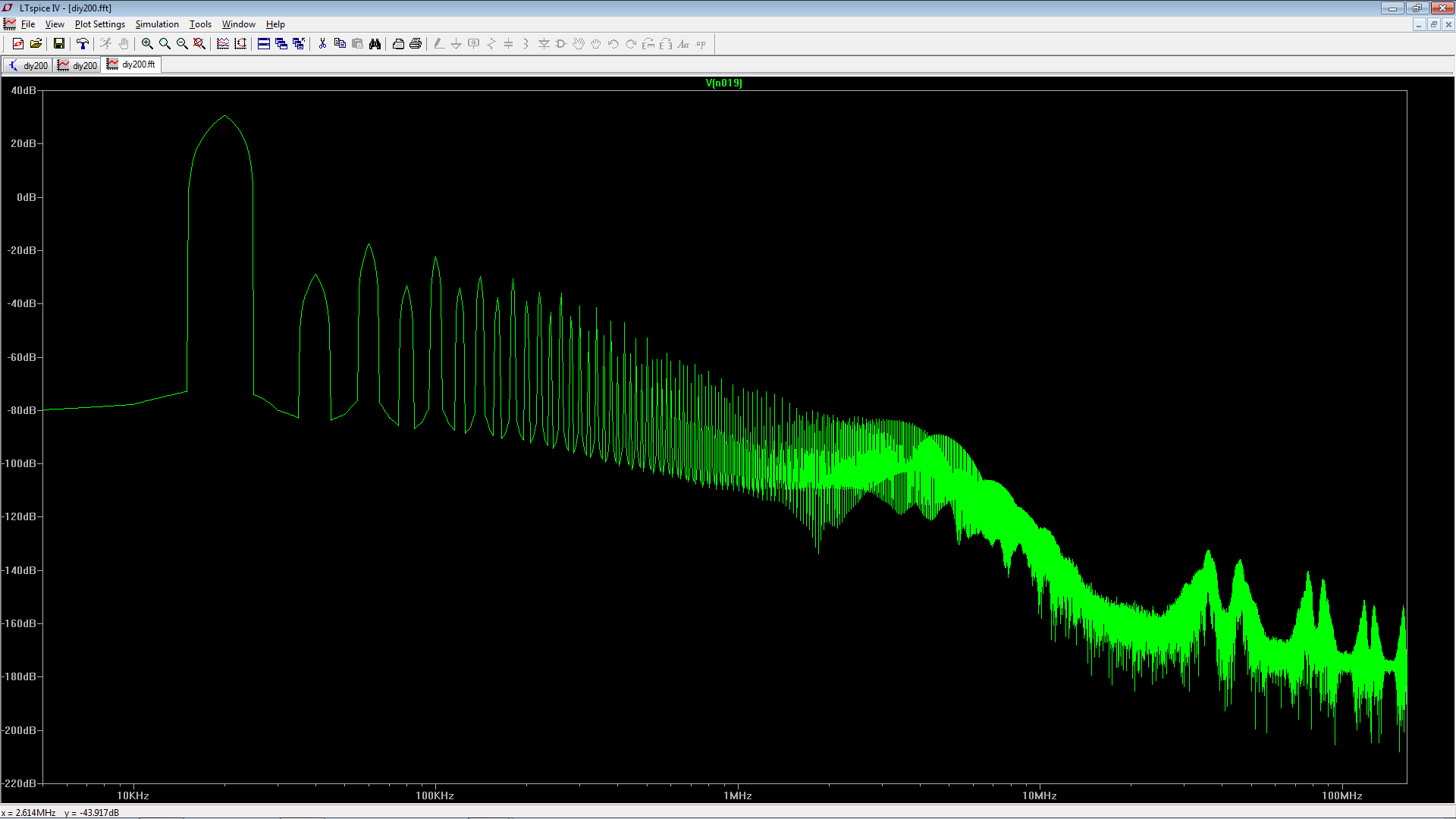Click the Copy icon
Screen dimensions: 1456x819
point(340,44)
